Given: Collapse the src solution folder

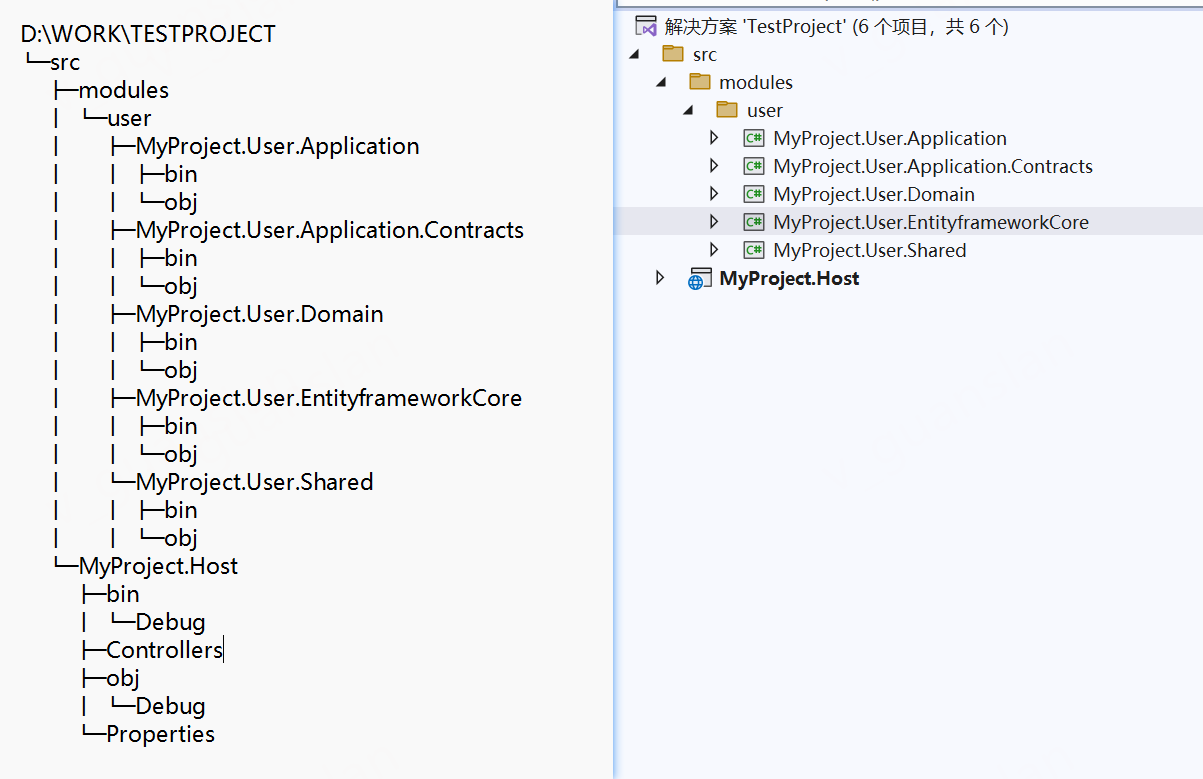Looking at the screenshot, I should tap(634, 54).
